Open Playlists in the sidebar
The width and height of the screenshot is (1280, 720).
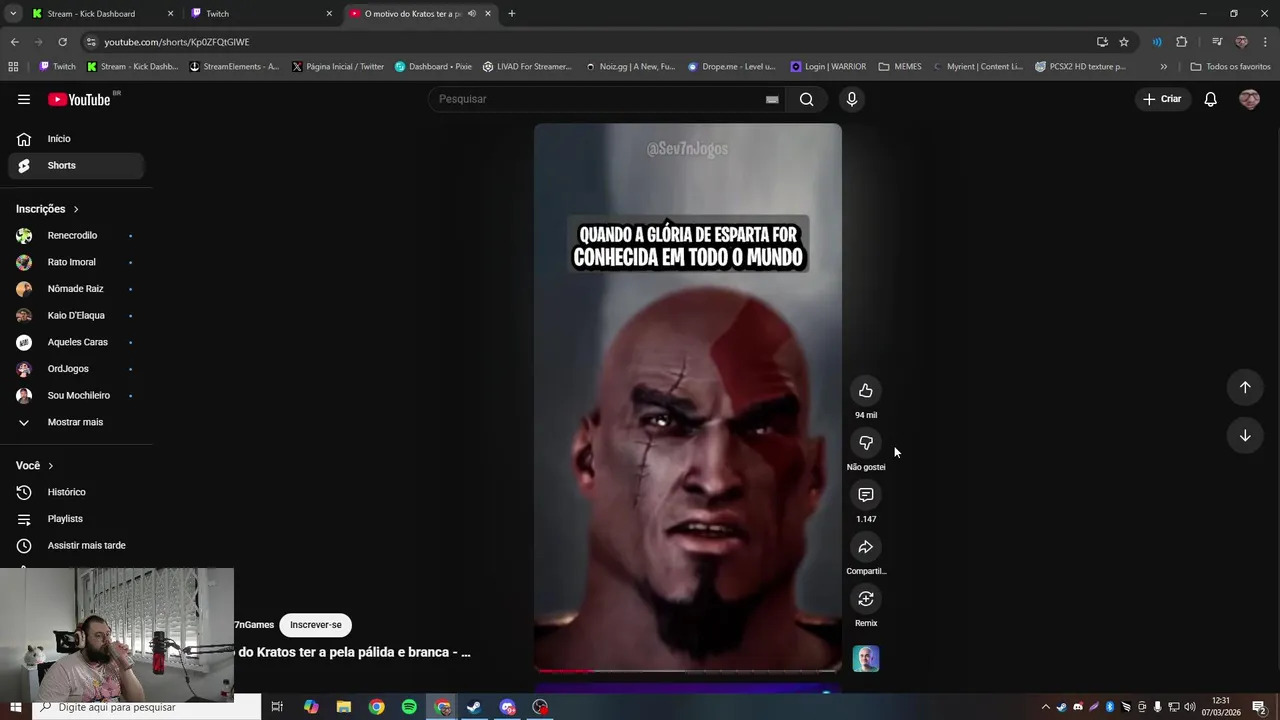tap(75, 519)
